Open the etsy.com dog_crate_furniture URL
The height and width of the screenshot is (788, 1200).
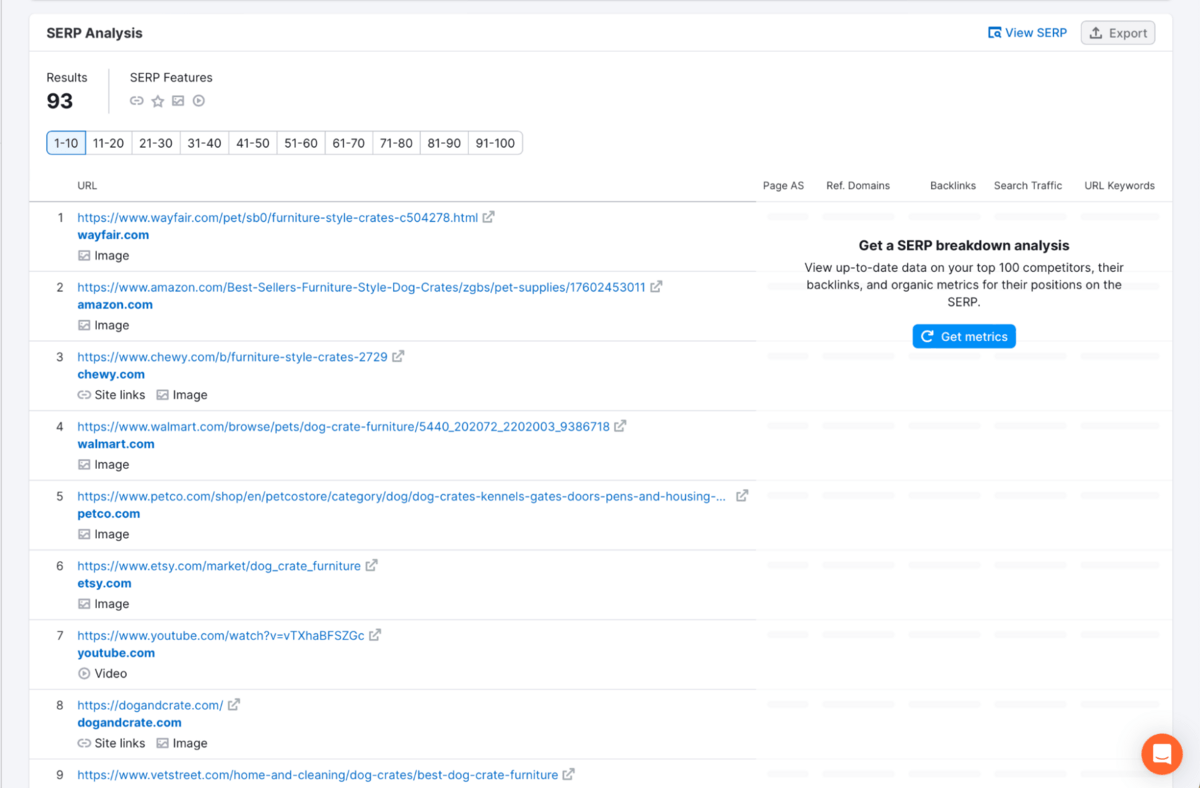click(x=219, y=566)
